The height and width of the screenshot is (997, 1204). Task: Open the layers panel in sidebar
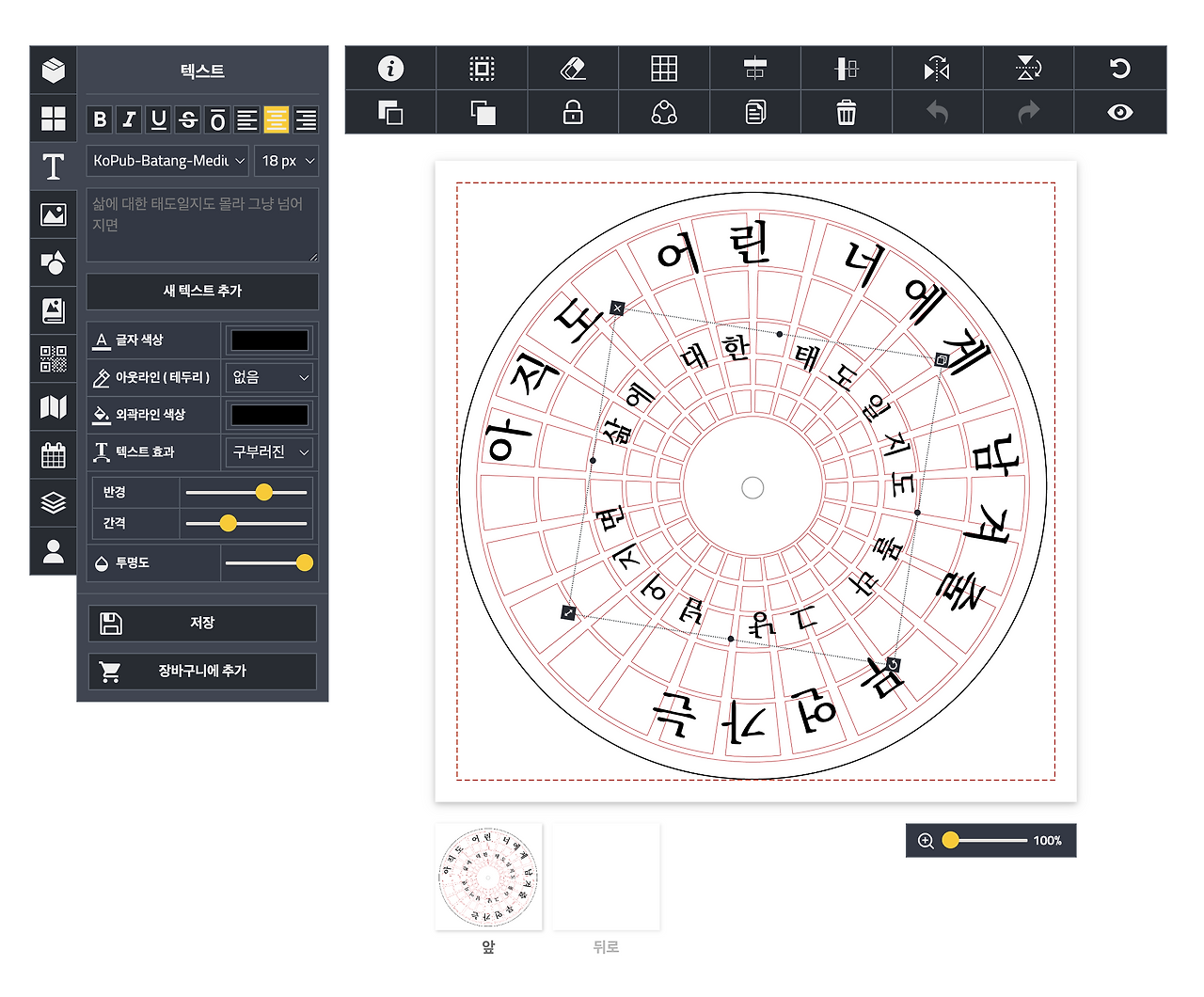click(54, 502)
